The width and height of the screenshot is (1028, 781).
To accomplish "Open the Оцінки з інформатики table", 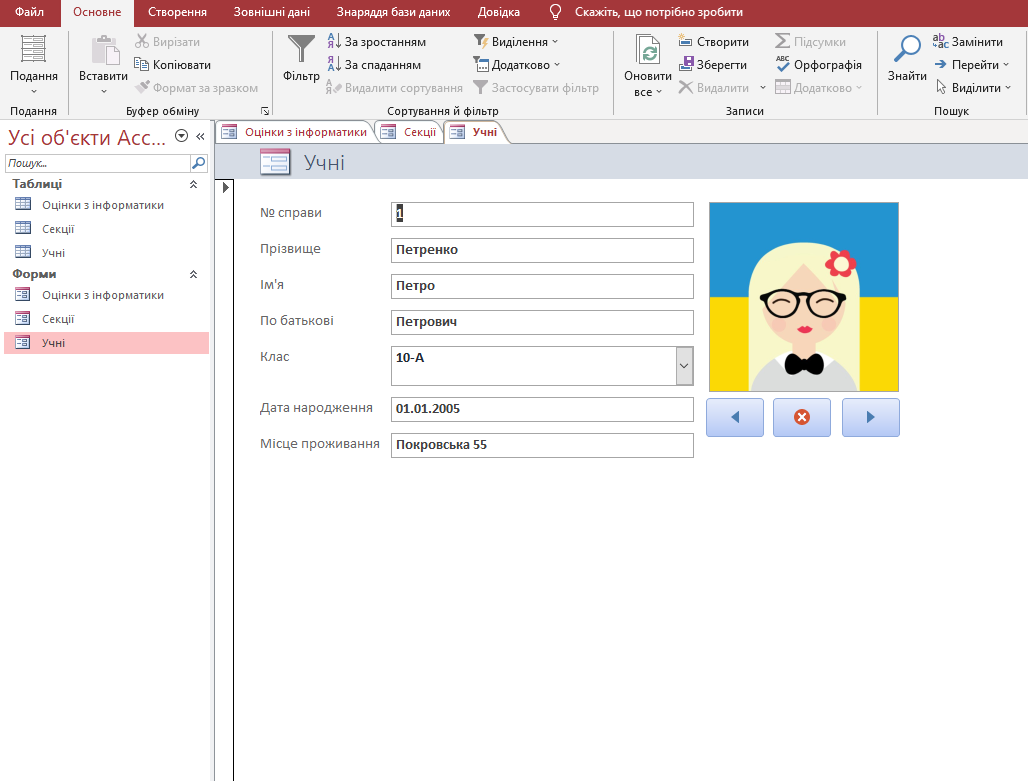I will (x=102, y=205).
